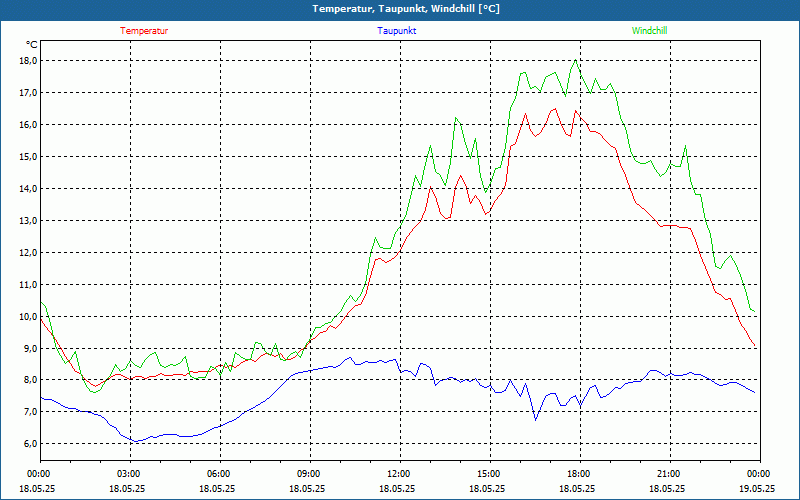
Task: Click the 03:00 time label
Action: (x=131, y=474)
